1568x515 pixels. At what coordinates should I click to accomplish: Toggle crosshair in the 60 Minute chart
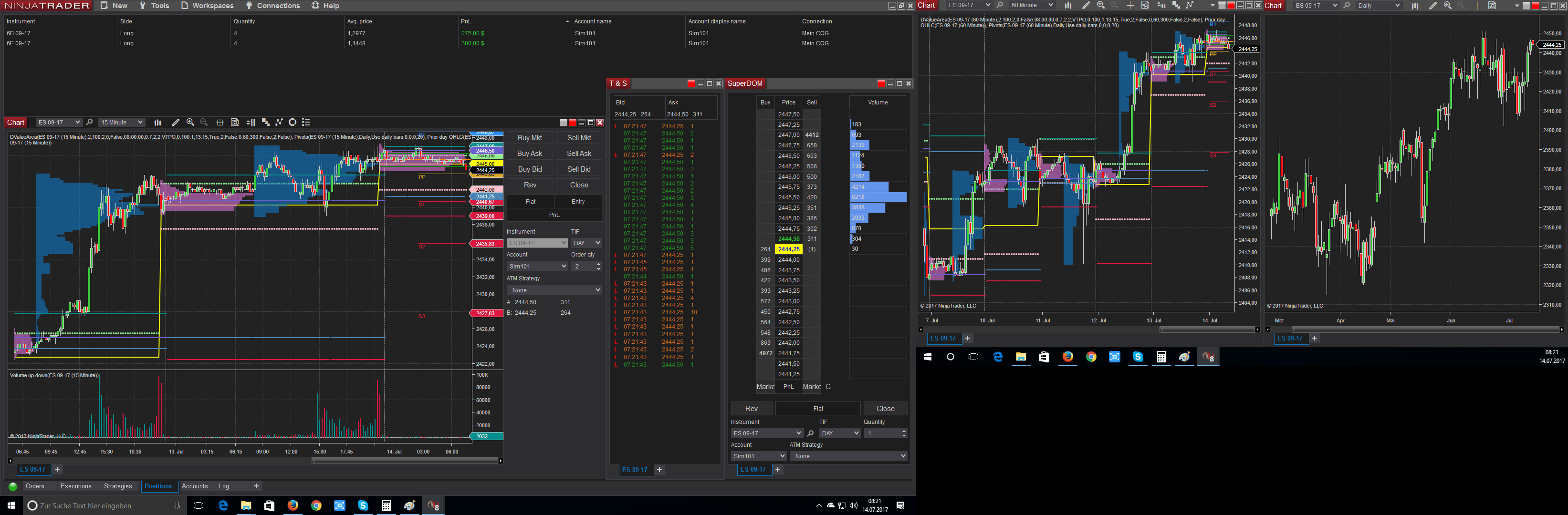[1130, 5]
